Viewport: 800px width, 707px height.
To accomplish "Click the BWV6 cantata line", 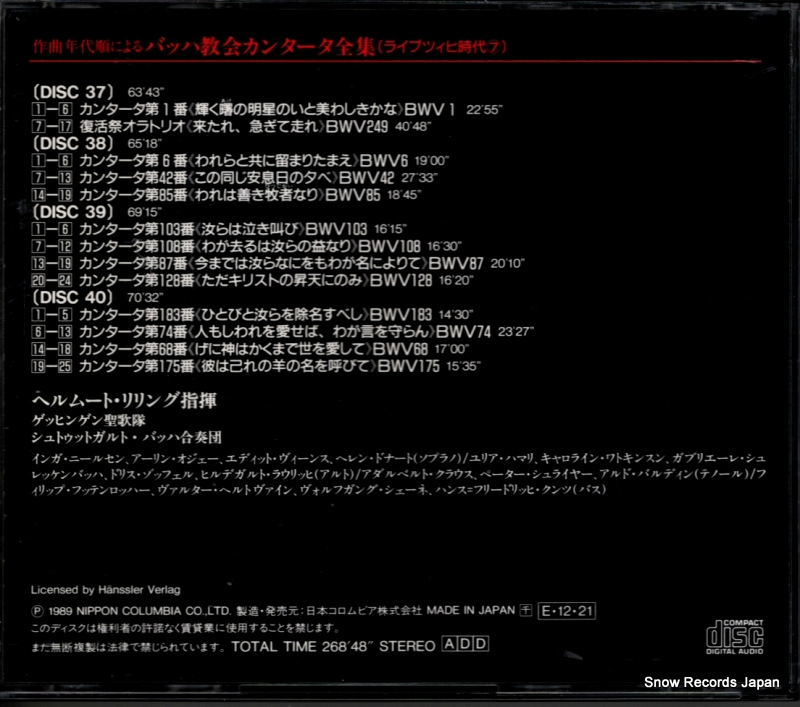I will click(240, 161).
